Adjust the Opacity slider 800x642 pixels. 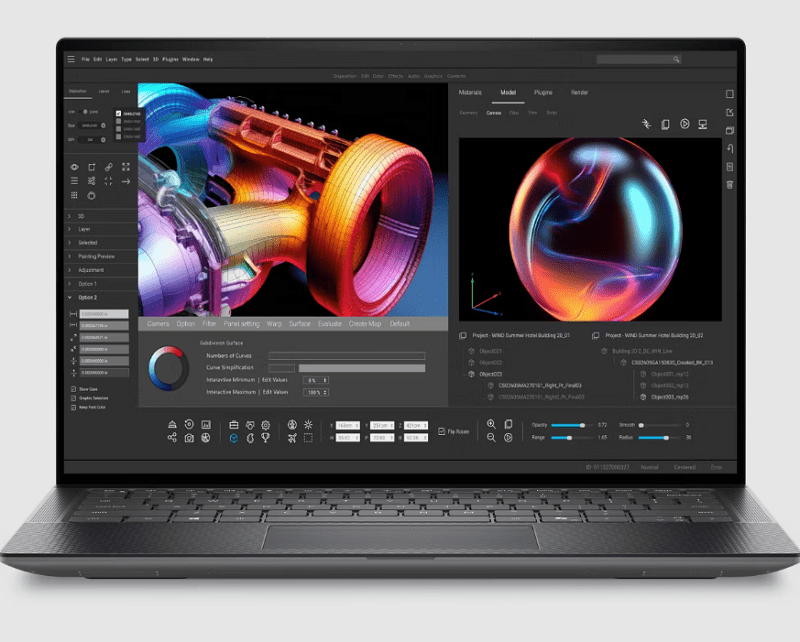pyautogui.click(x=571, y=425)
